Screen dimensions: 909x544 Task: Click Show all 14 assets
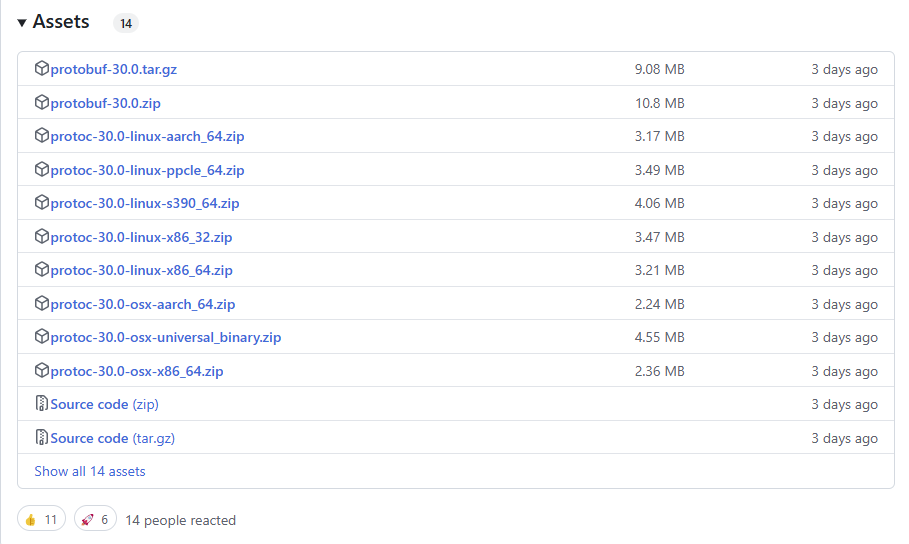(x=90, y=471)
